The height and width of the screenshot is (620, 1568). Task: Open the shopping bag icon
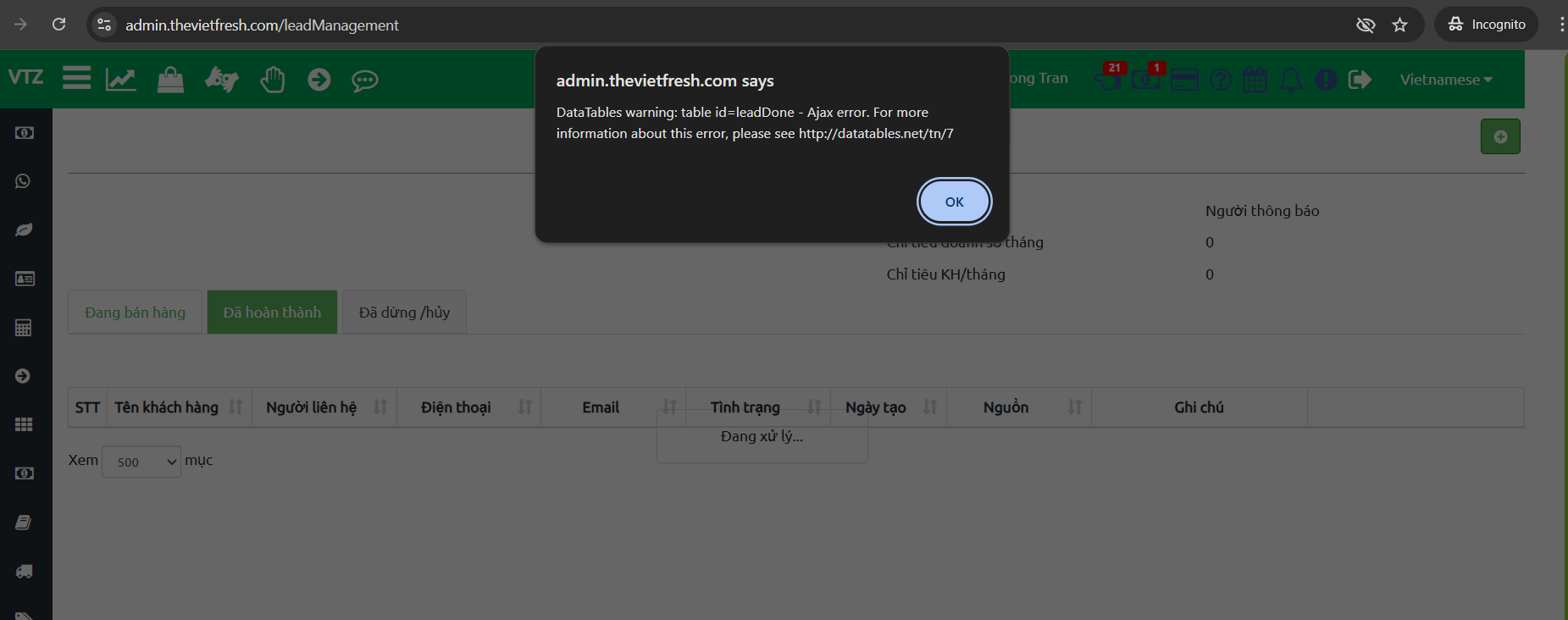tap(170, 80)
